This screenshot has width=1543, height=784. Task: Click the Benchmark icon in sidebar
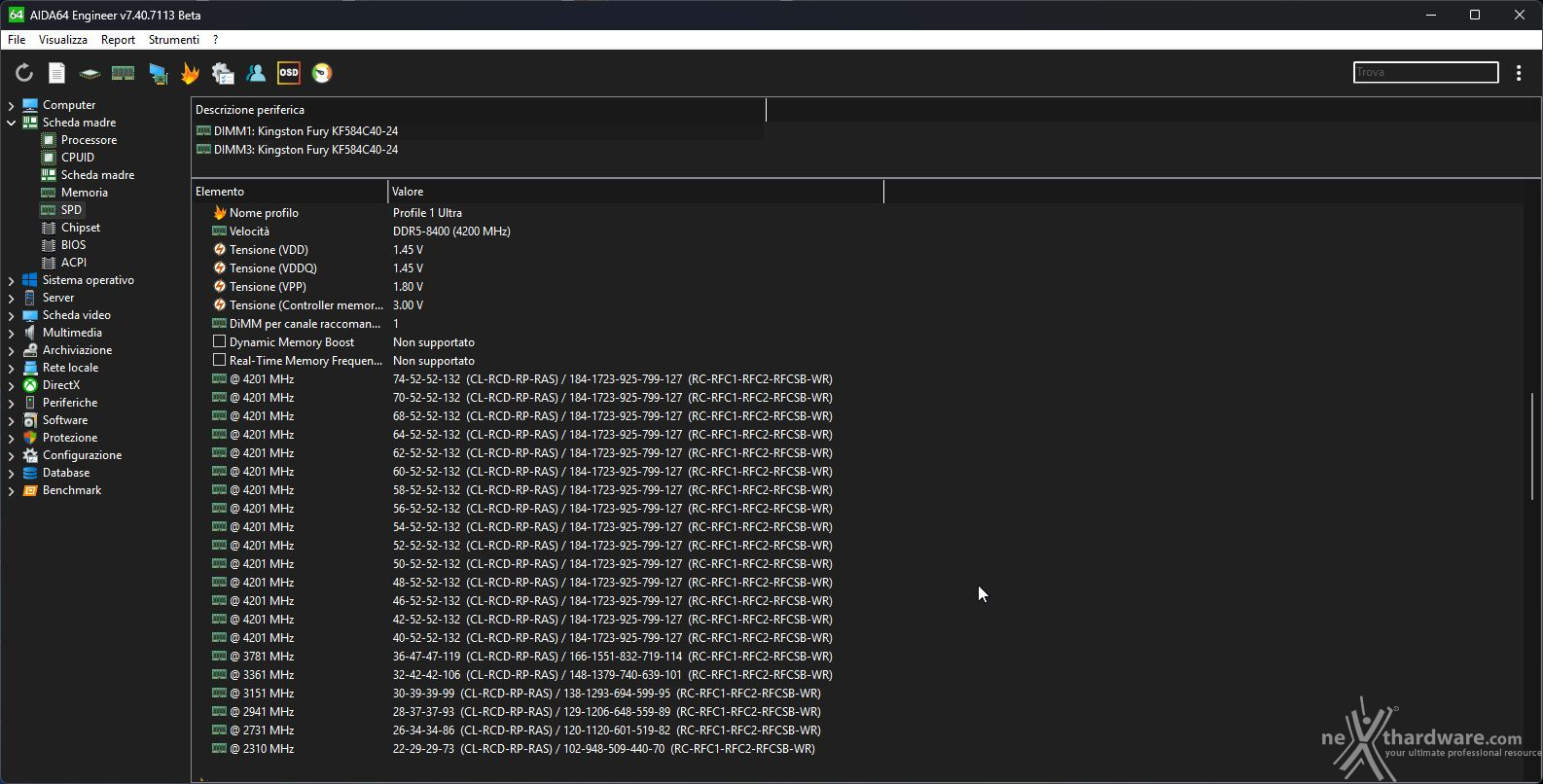(30, 490)
